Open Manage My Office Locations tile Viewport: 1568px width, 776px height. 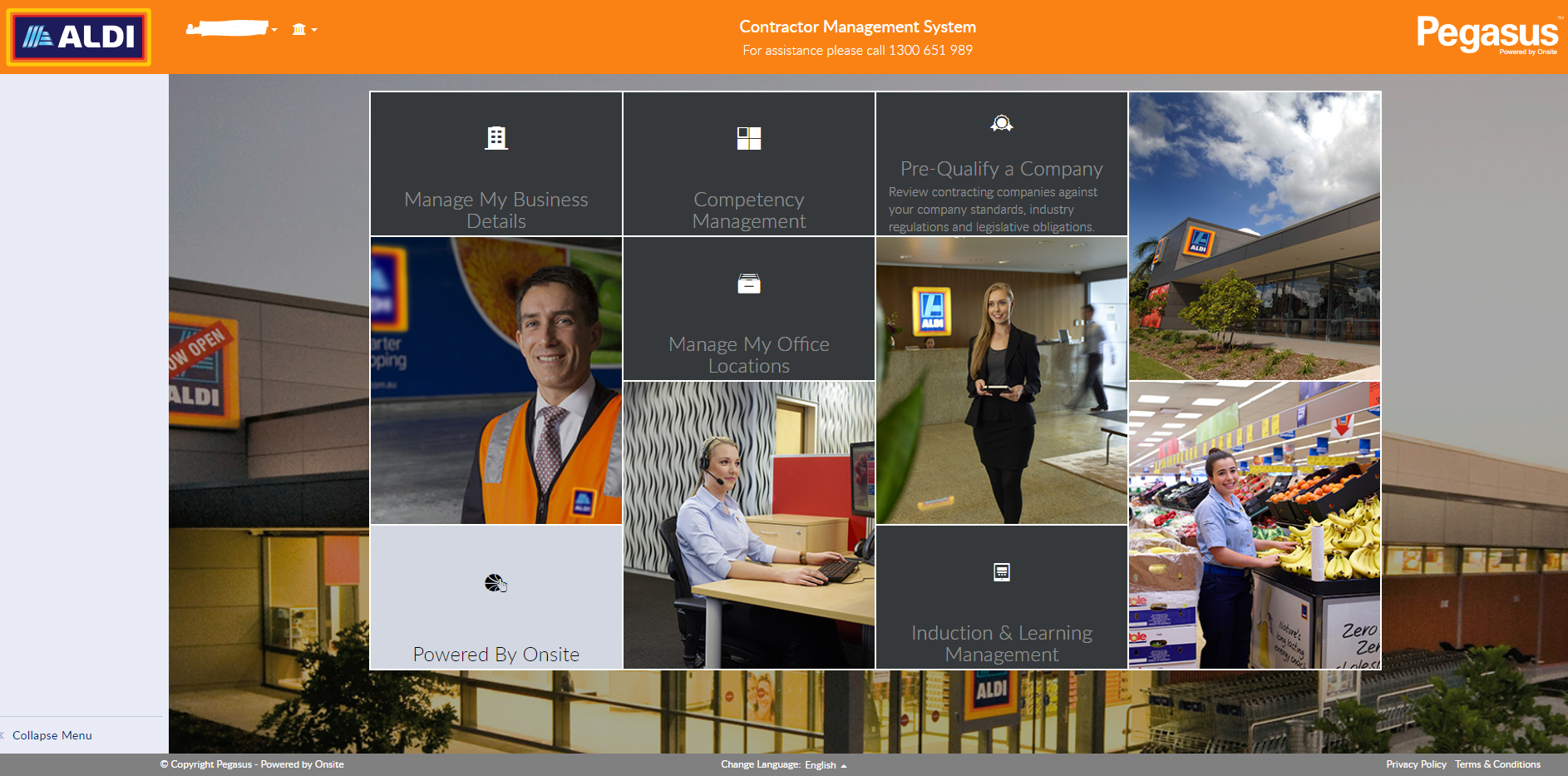pos(749,309)
